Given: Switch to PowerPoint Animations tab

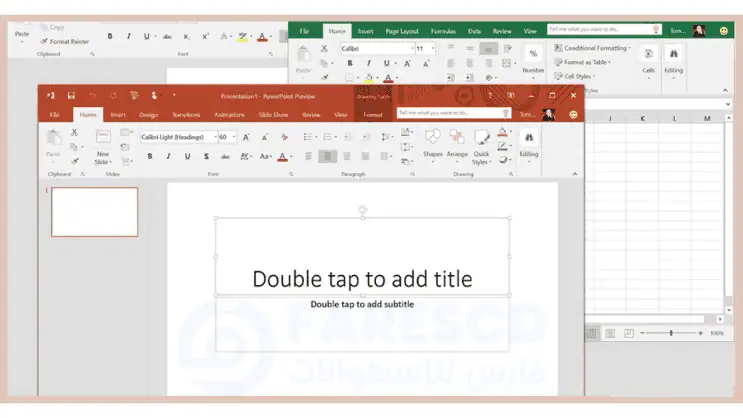Looking at the screenshot, I should (x=229, y=115).
